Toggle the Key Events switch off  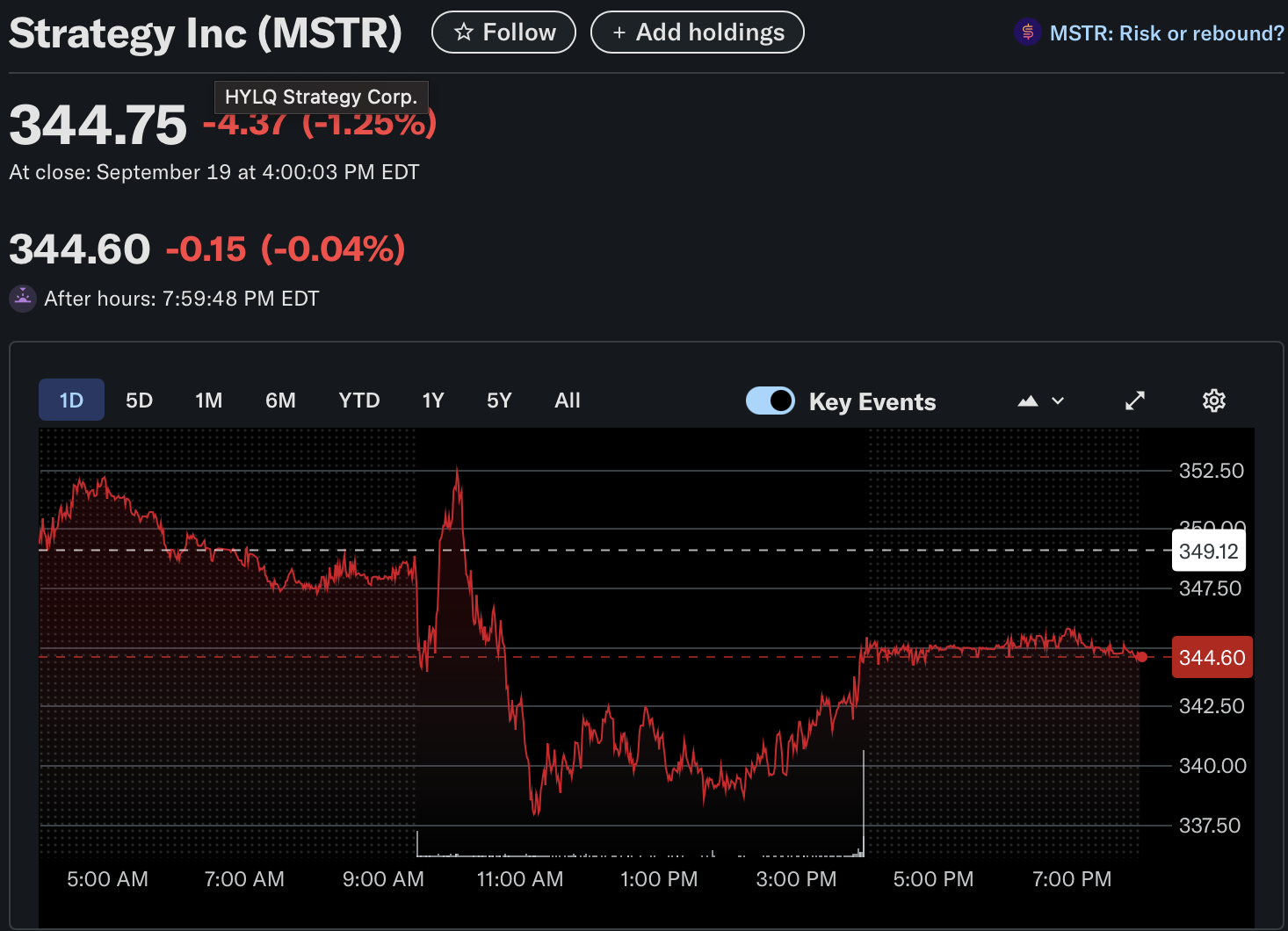(771, 401)
